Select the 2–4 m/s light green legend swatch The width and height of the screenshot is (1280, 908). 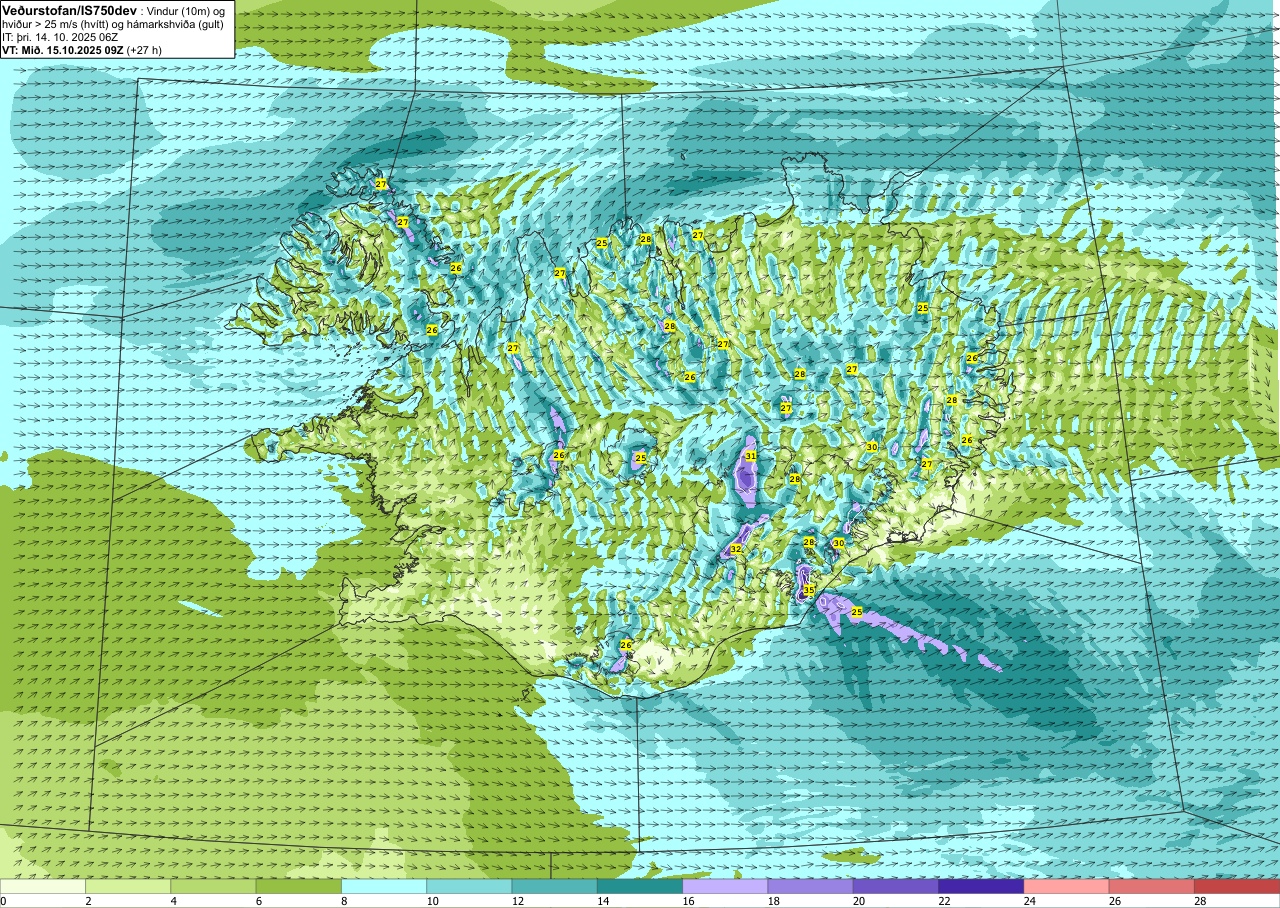pyautogui.click(x=128, y=886)
